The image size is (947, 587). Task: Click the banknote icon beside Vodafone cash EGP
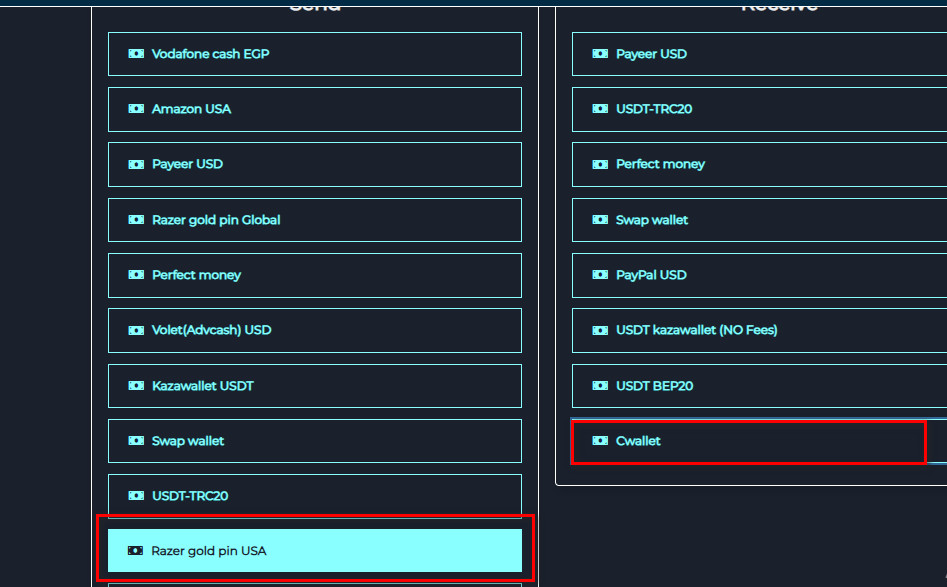click(x=136, y=54)
